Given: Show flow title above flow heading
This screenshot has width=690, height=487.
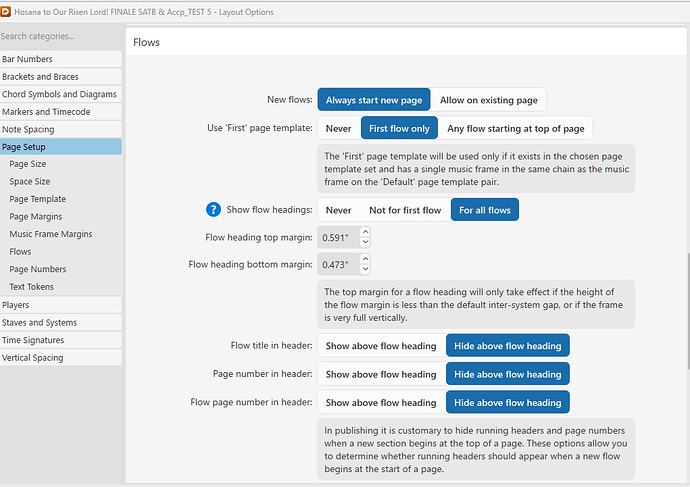Looking at the screenshot, I should pos(381,346).
